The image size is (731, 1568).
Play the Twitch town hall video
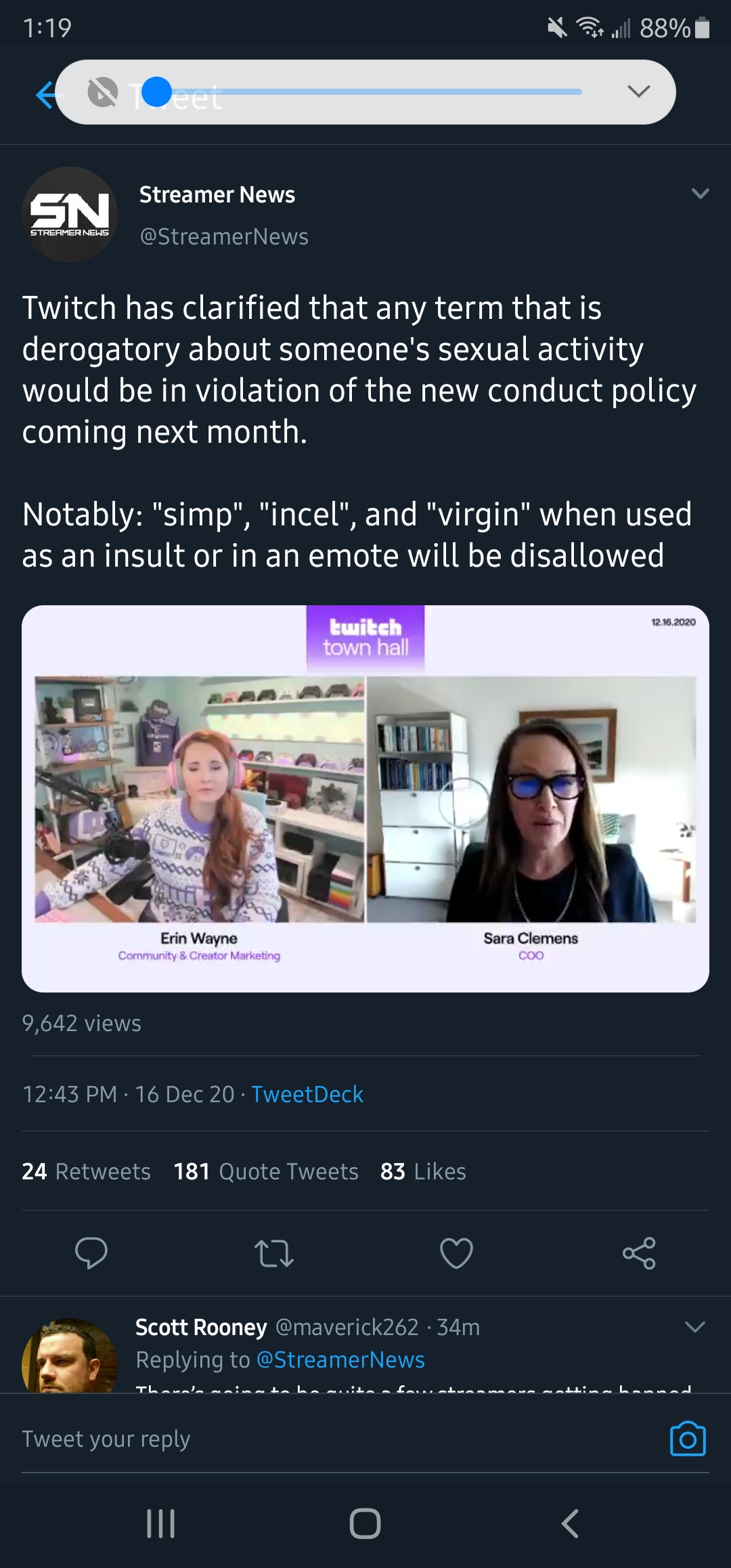[x=365, y=799]
